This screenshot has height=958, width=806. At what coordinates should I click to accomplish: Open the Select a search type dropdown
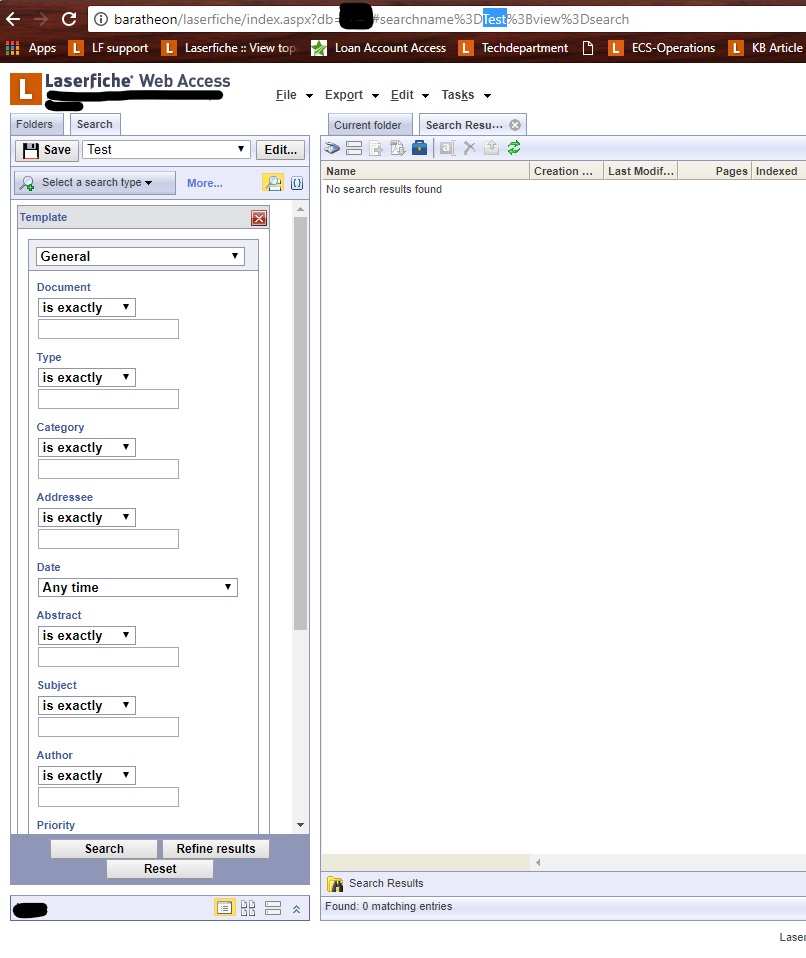coord(95,183)
